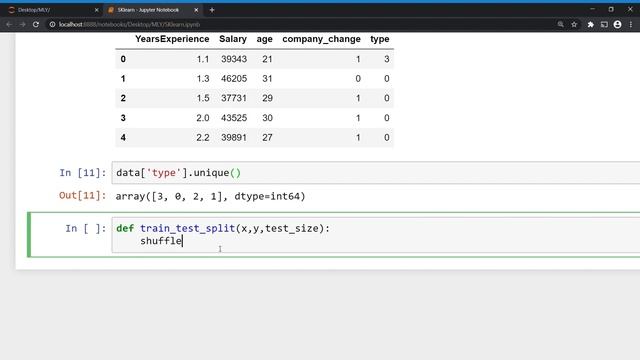Image resolution: width=640 pixels, height=360 pixels.
Task: Click the type column header
Action: click(380, 39)
